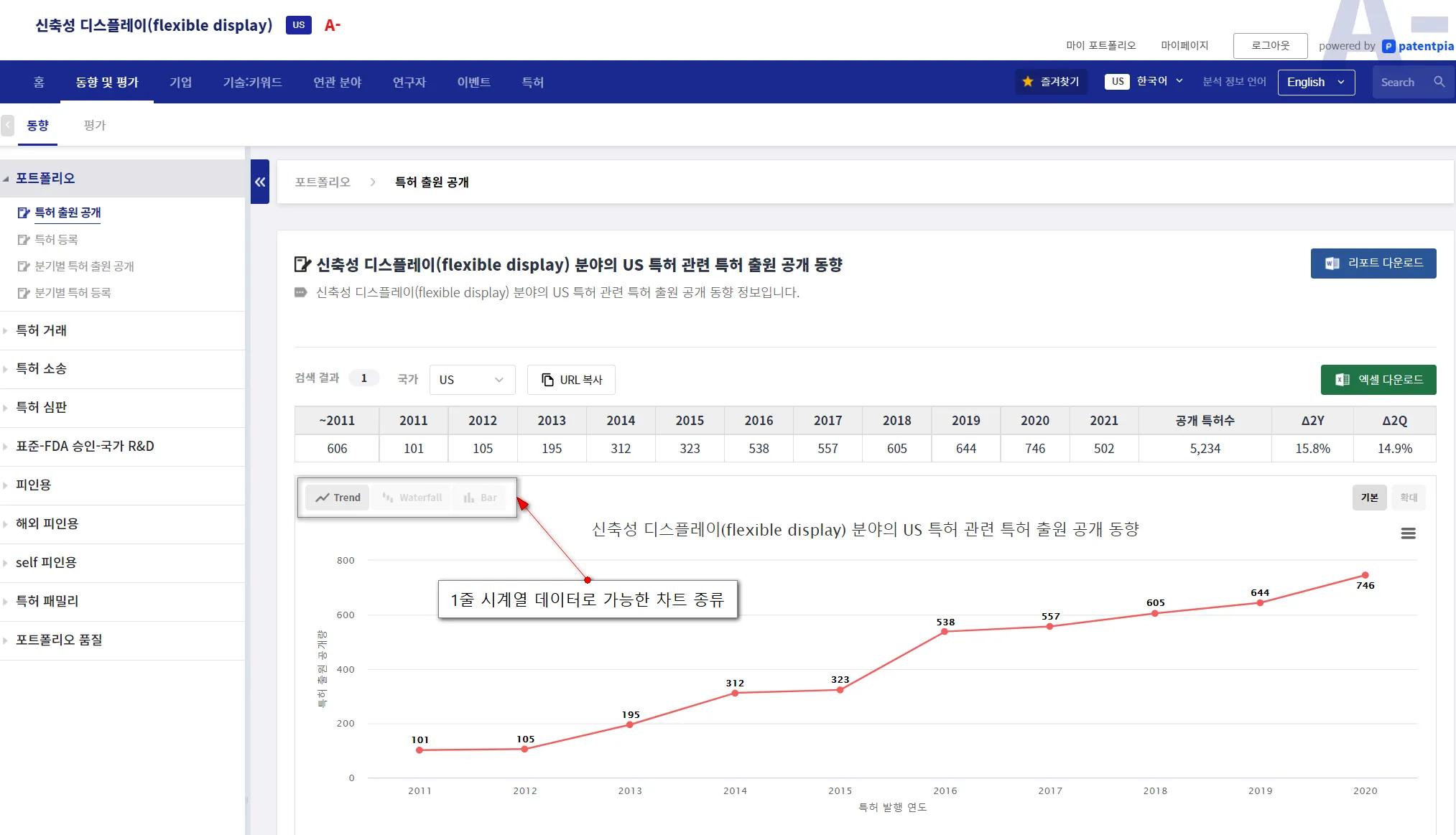Click the URL 복사 button

[x=571, y=380]
